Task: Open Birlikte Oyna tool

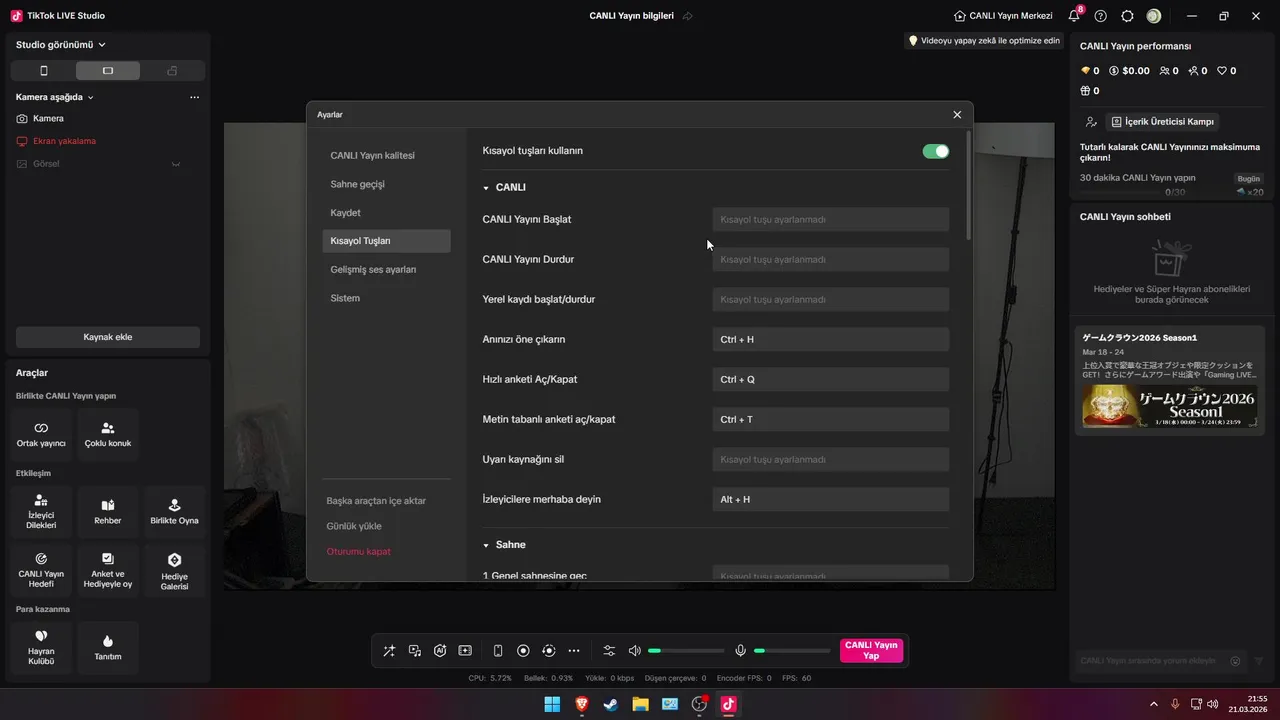Action: click(174, 511)
